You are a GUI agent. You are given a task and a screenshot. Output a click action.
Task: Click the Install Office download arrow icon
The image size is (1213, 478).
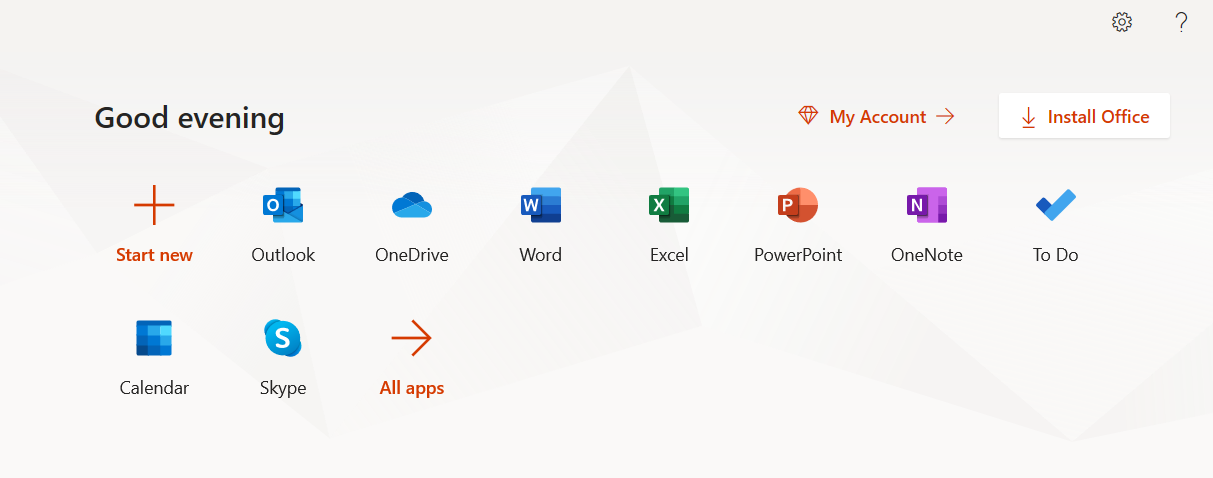[x=1028, y=117]
